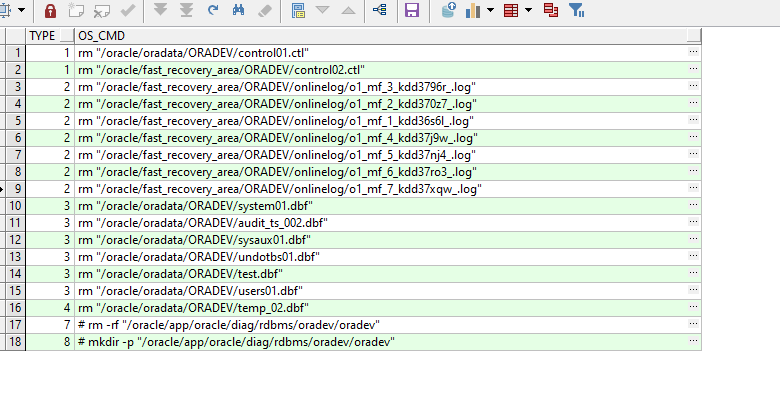This screenshot has width=780, height=396.
Task: Select row header number 13
Action: (x=15, y=257)
